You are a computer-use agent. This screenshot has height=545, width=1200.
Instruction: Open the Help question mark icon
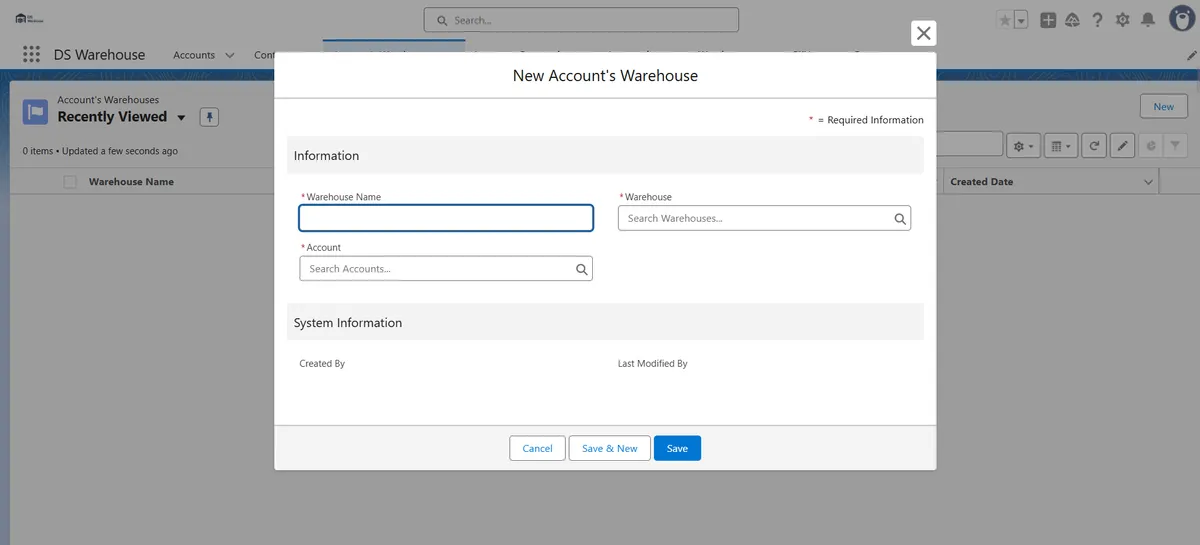click(1098, 20)
